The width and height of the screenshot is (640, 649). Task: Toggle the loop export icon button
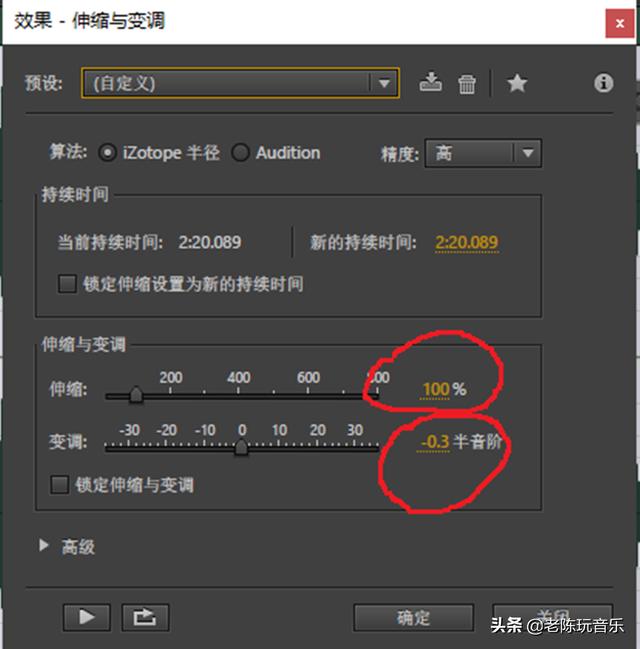click(145, 617)
